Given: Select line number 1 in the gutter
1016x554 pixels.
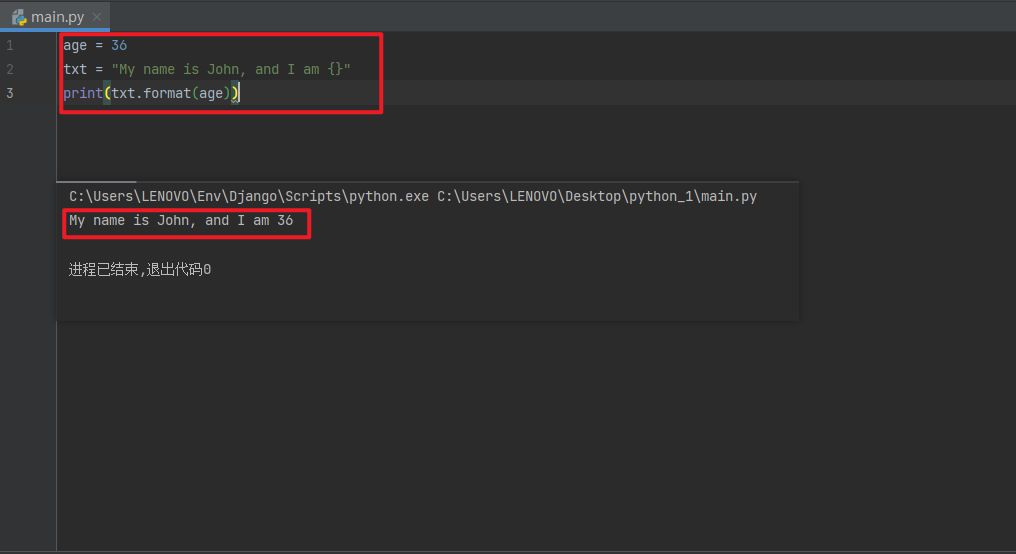Looking at the screenshot, I should 10,45.
